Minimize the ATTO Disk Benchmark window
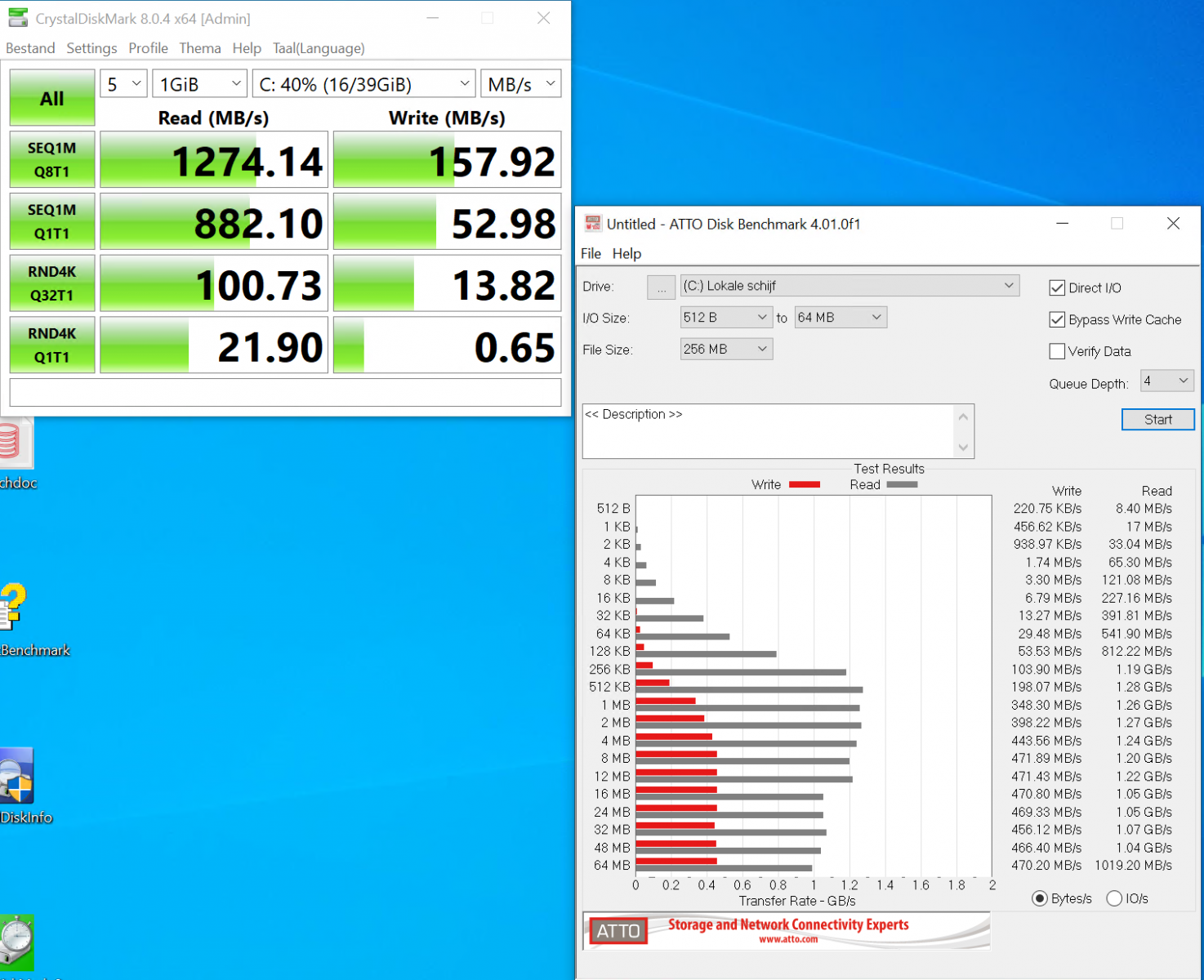This screenshot has height=980, width=1204. tap(1063, 224)
